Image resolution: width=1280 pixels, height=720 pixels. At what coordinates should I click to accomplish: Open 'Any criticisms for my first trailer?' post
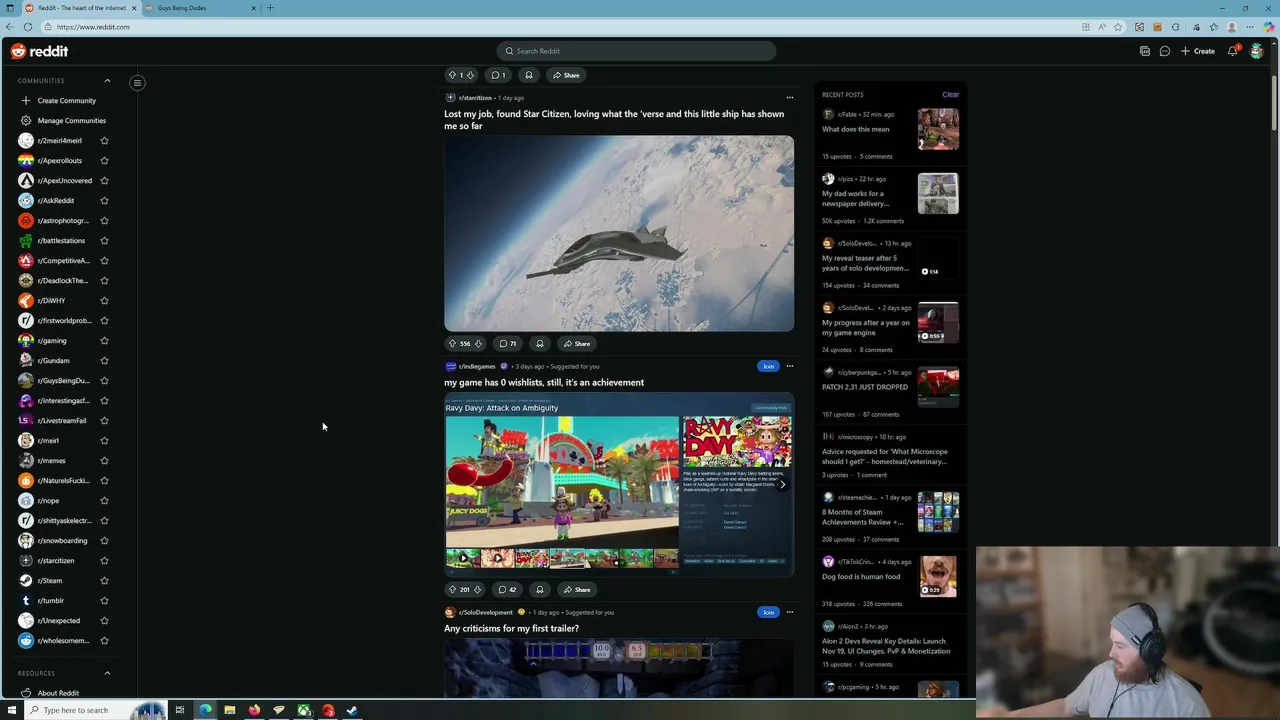511,628
